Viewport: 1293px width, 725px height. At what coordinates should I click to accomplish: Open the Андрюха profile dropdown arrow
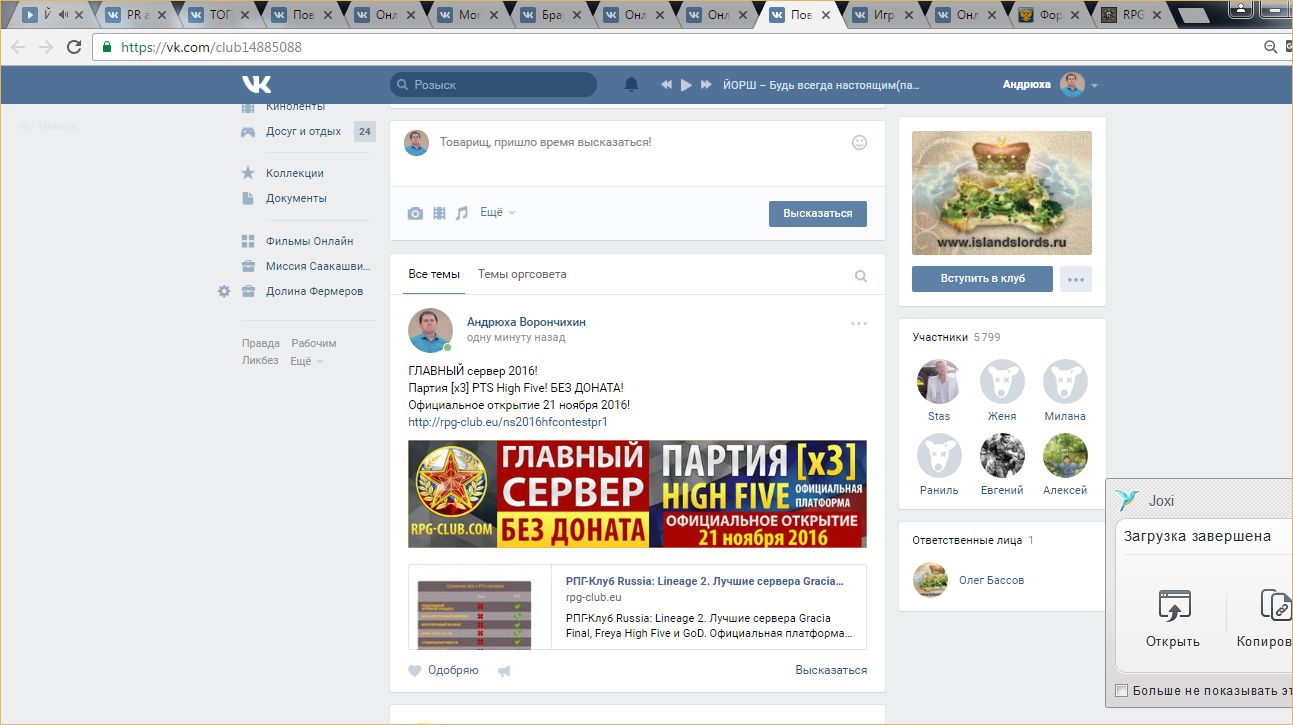tap(1094, 86)
